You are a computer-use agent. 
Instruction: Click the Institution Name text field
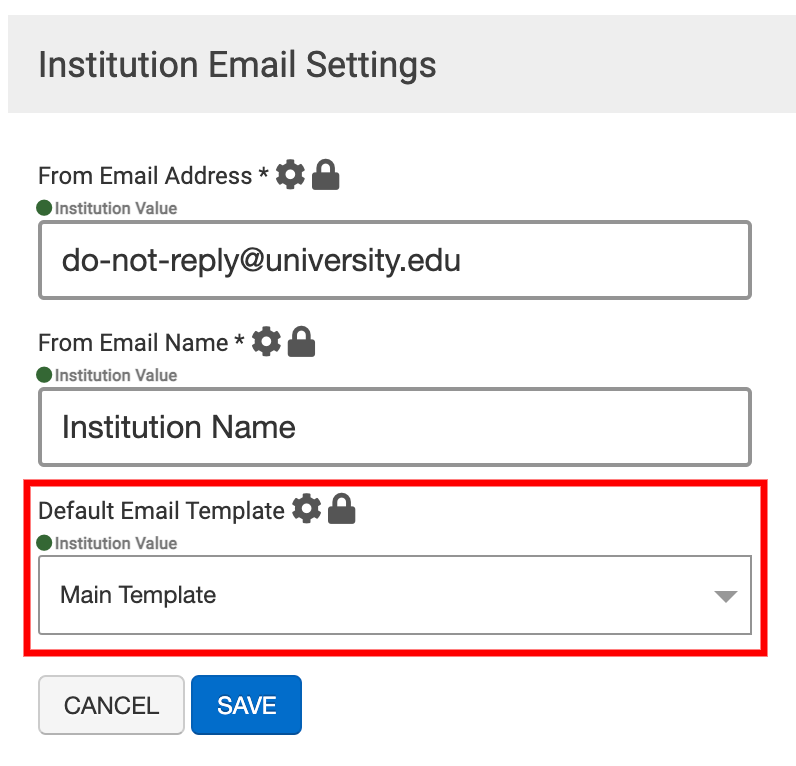[394, 427]
